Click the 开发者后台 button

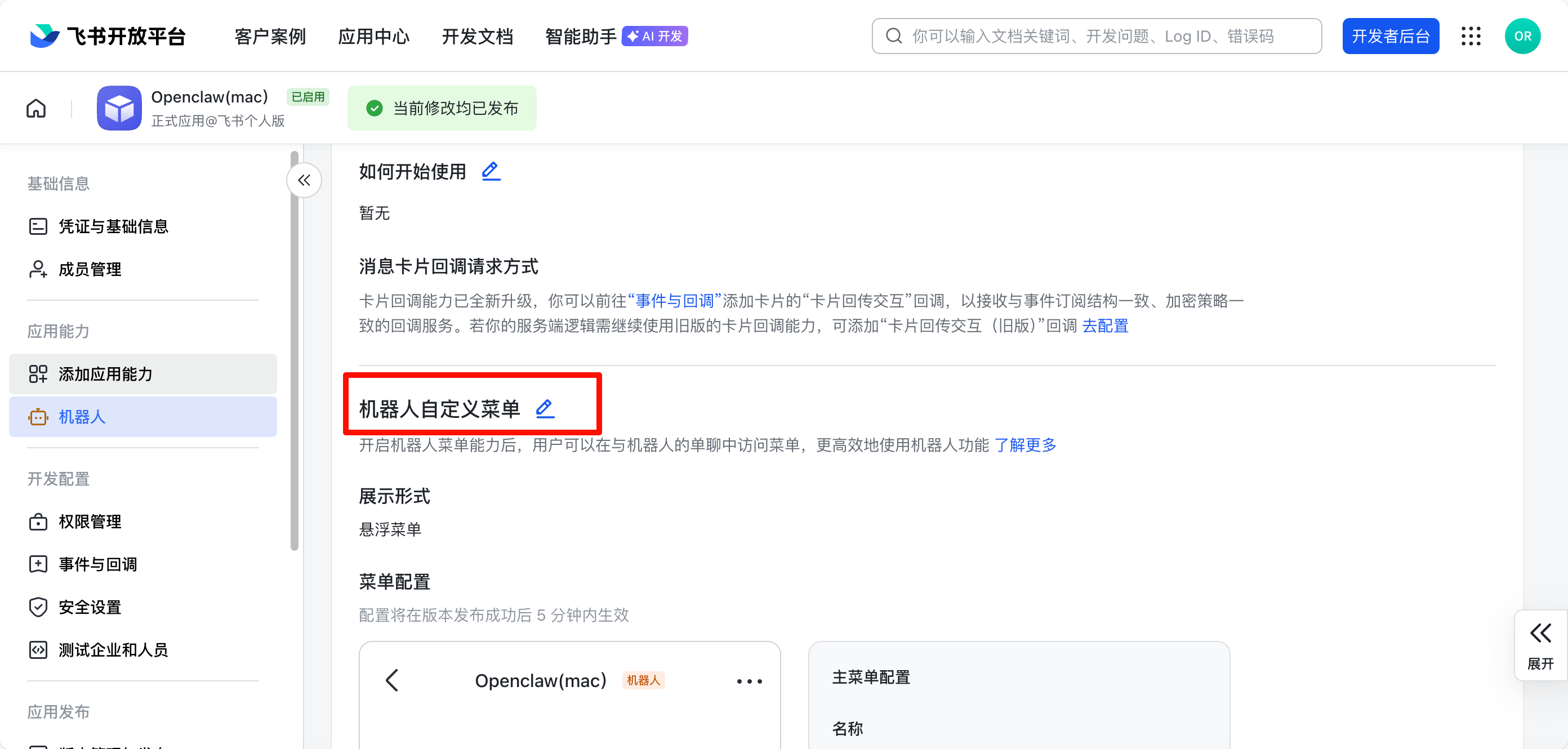[1391, 36]
